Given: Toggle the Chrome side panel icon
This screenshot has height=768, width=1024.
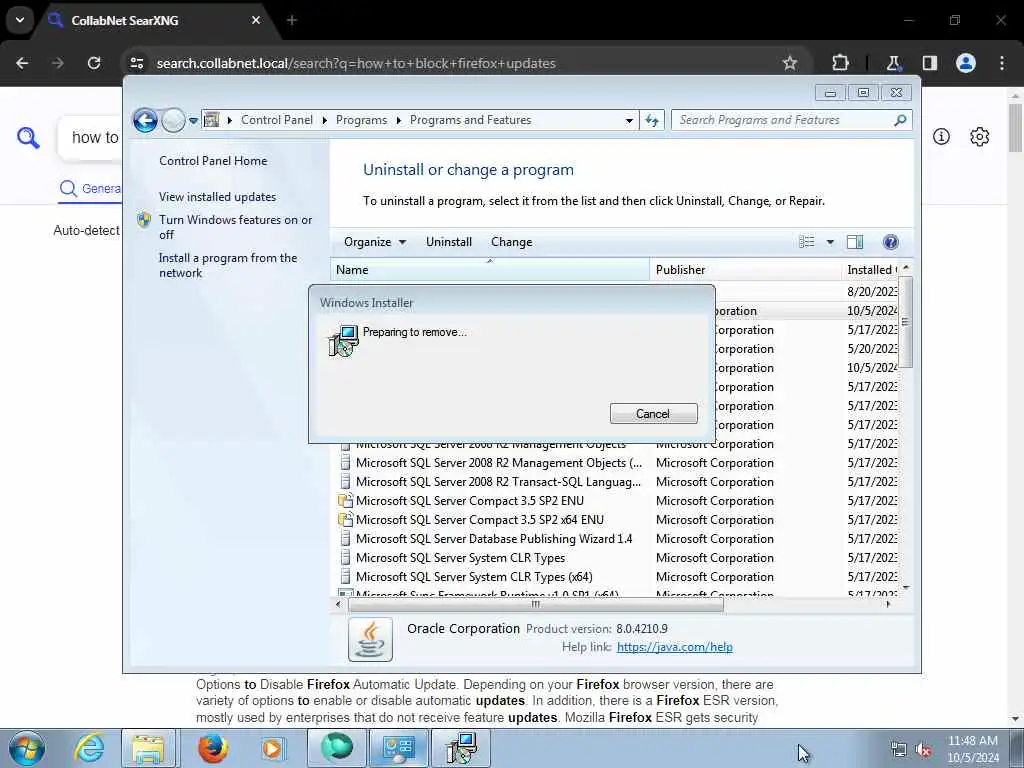Looking at the screenshot, I should click(929, 63).
